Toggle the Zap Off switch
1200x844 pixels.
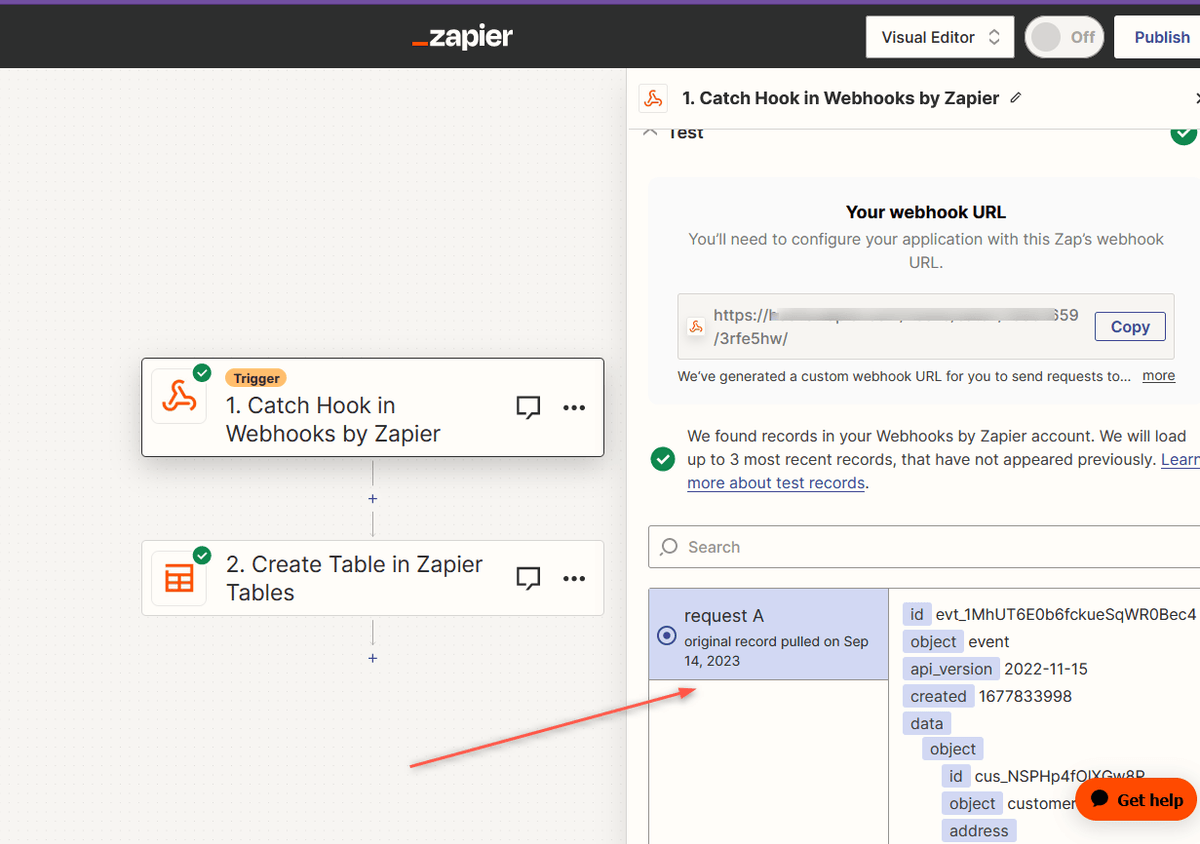(x=1063, y=36)
